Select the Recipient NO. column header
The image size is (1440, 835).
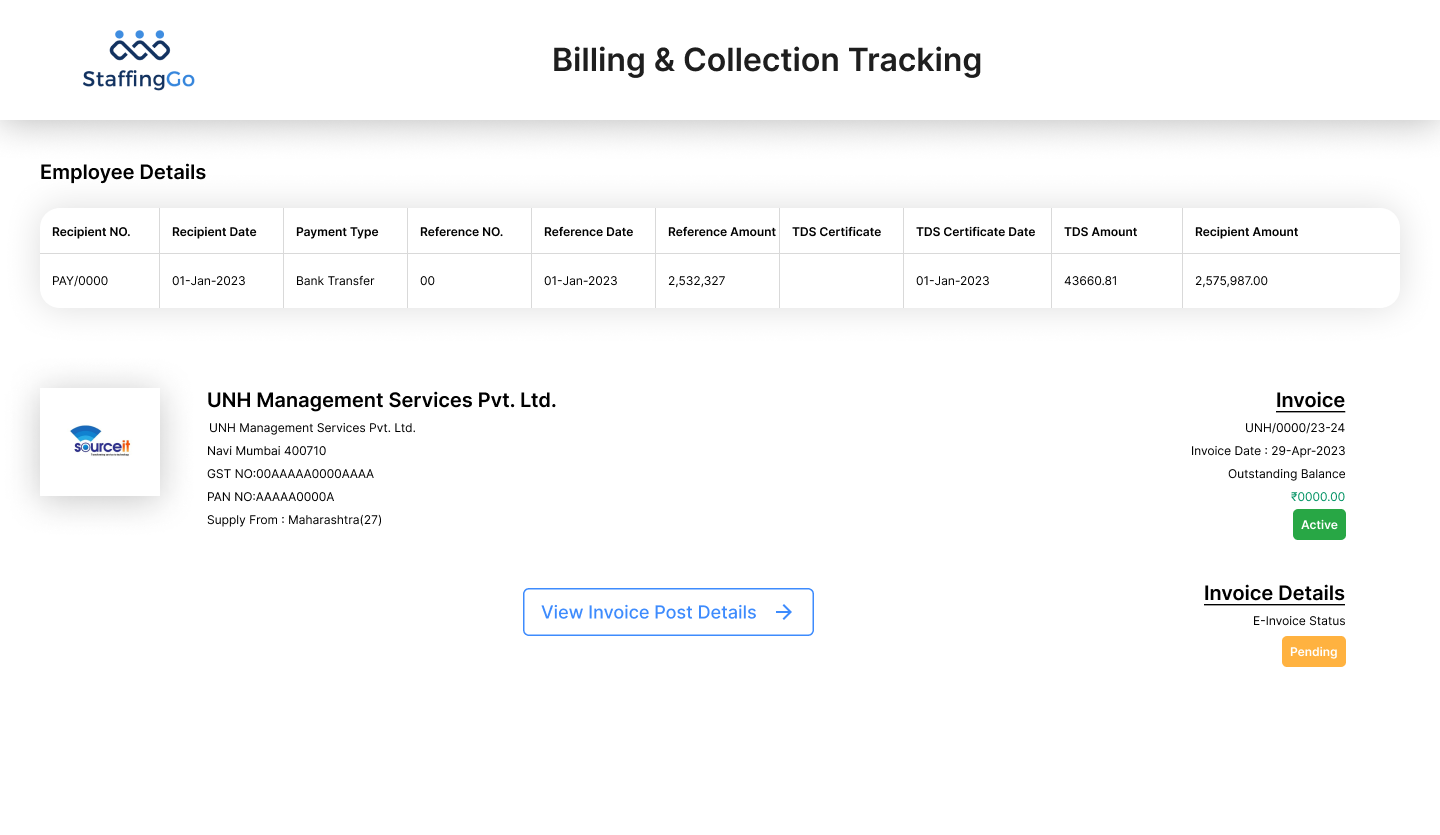coord(91,232)
